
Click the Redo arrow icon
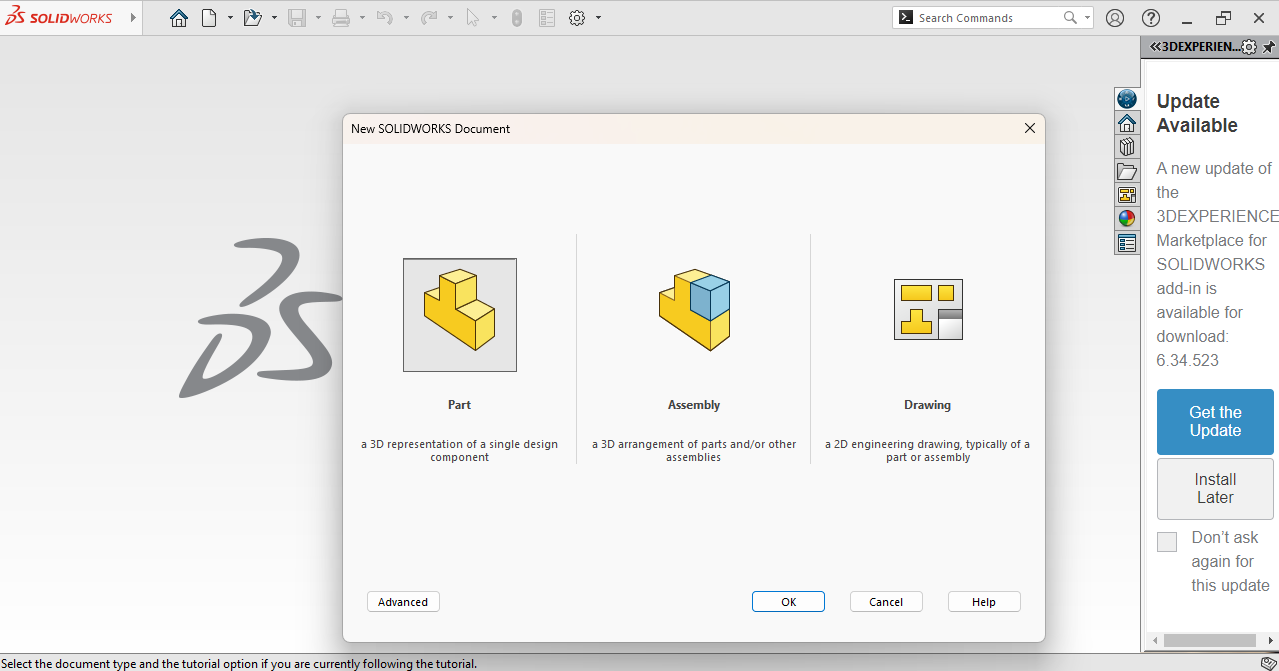429,18
